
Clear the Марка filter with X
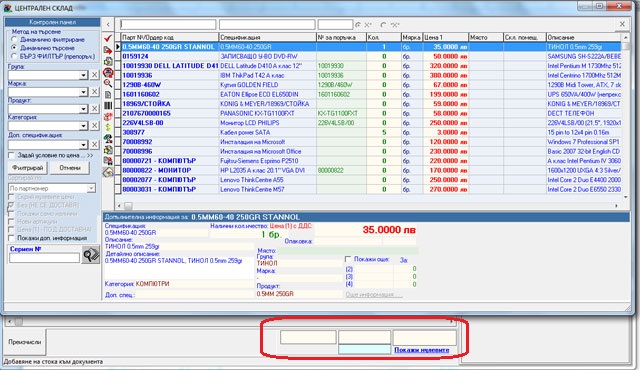coord(94,92)
